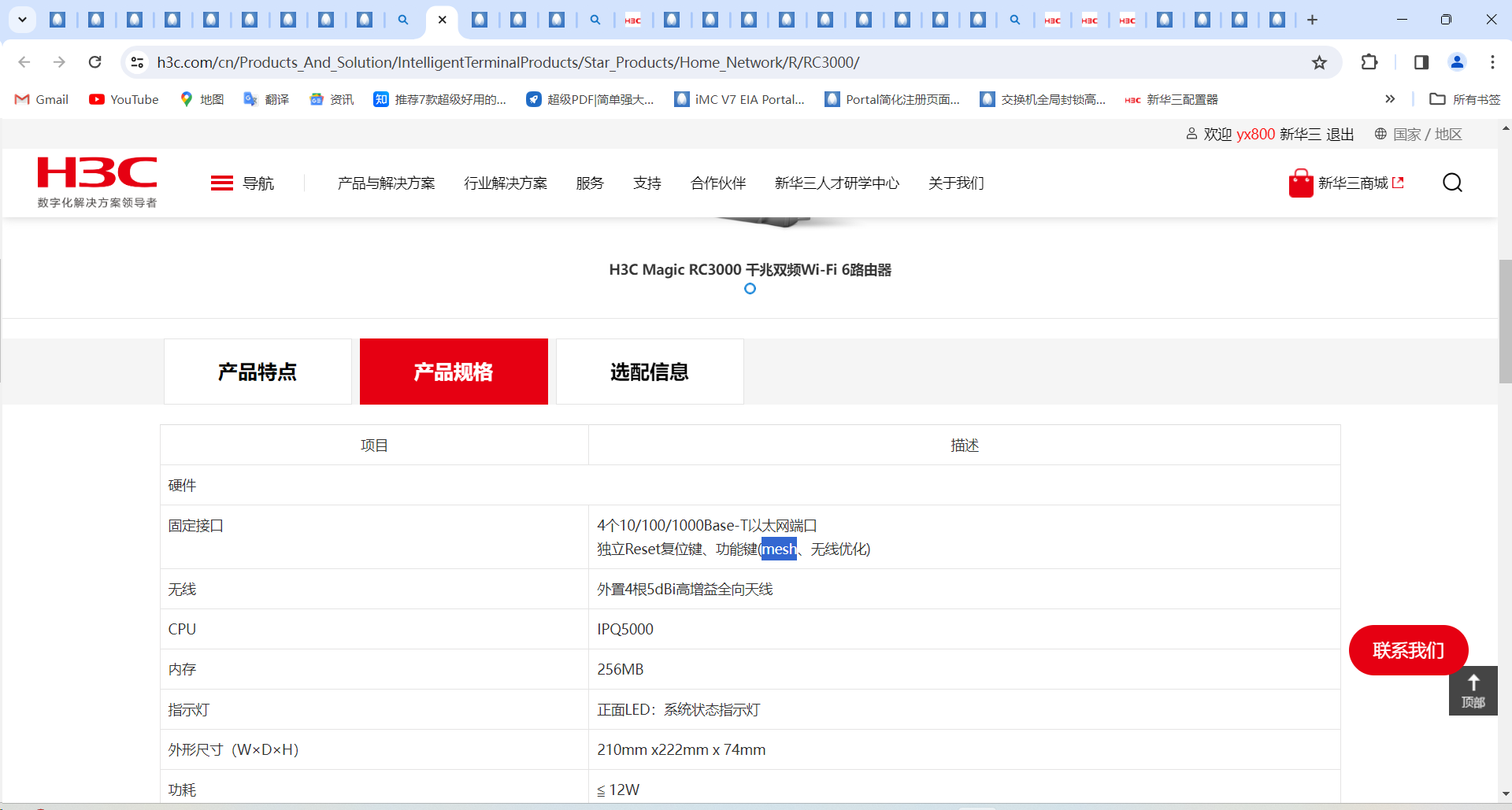This screenshot has width=1512, height=810.
Task: Open the 地图 maps bookmark
Action: (x=202, y=99)
